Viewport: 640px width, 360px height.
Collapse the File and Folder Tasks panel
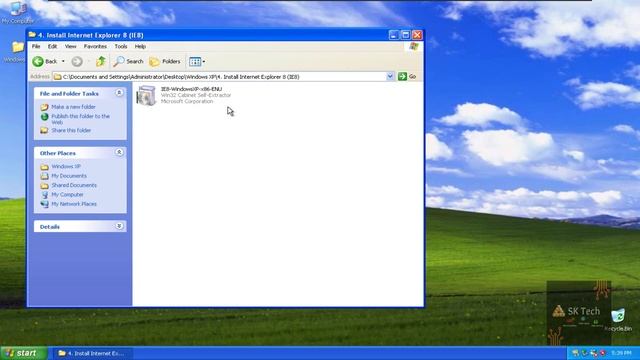pos(119,93)
